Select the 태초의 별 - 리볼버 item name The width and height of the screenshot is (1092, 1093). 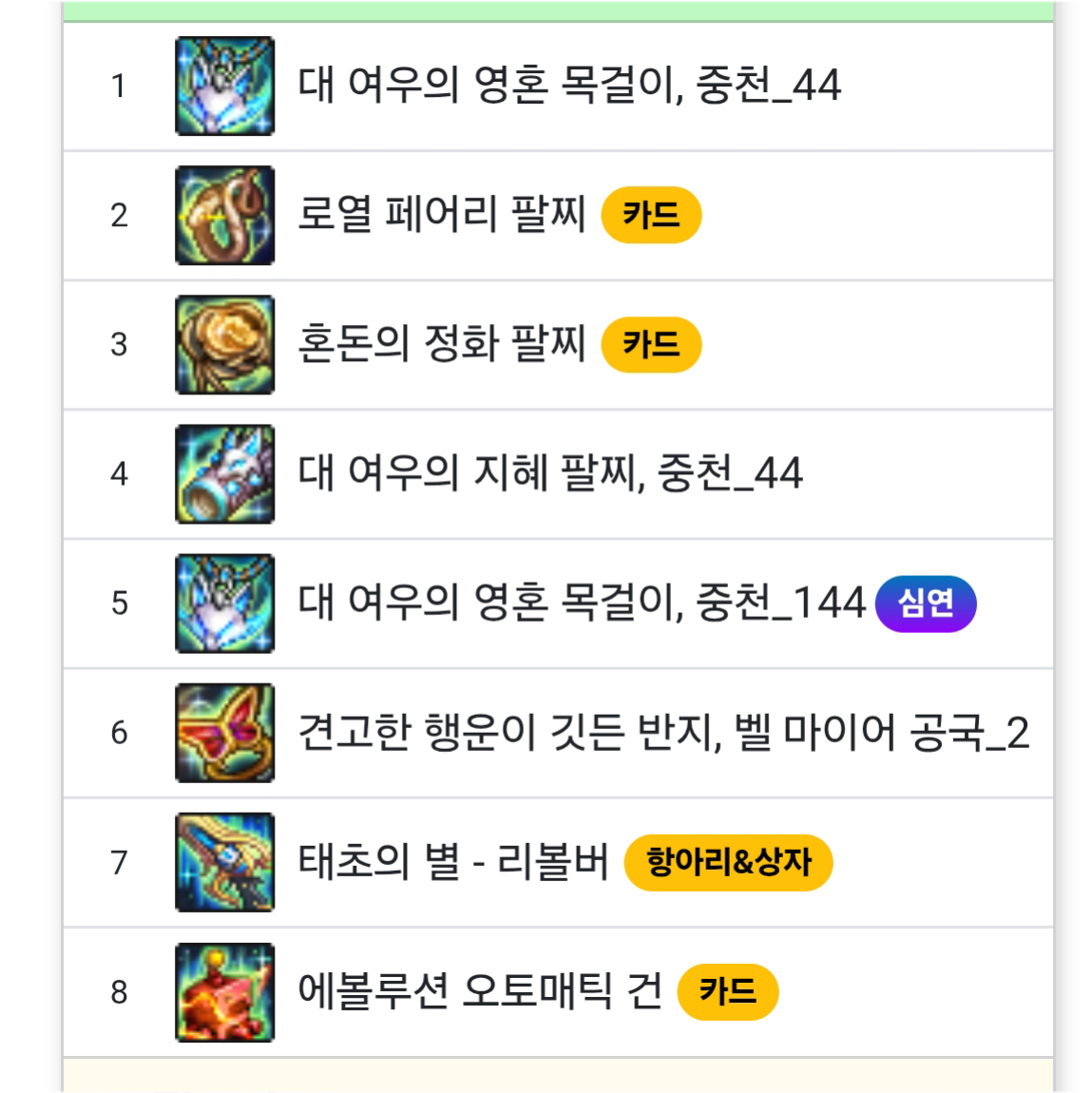pyautogui.click(x=453, y=862)
